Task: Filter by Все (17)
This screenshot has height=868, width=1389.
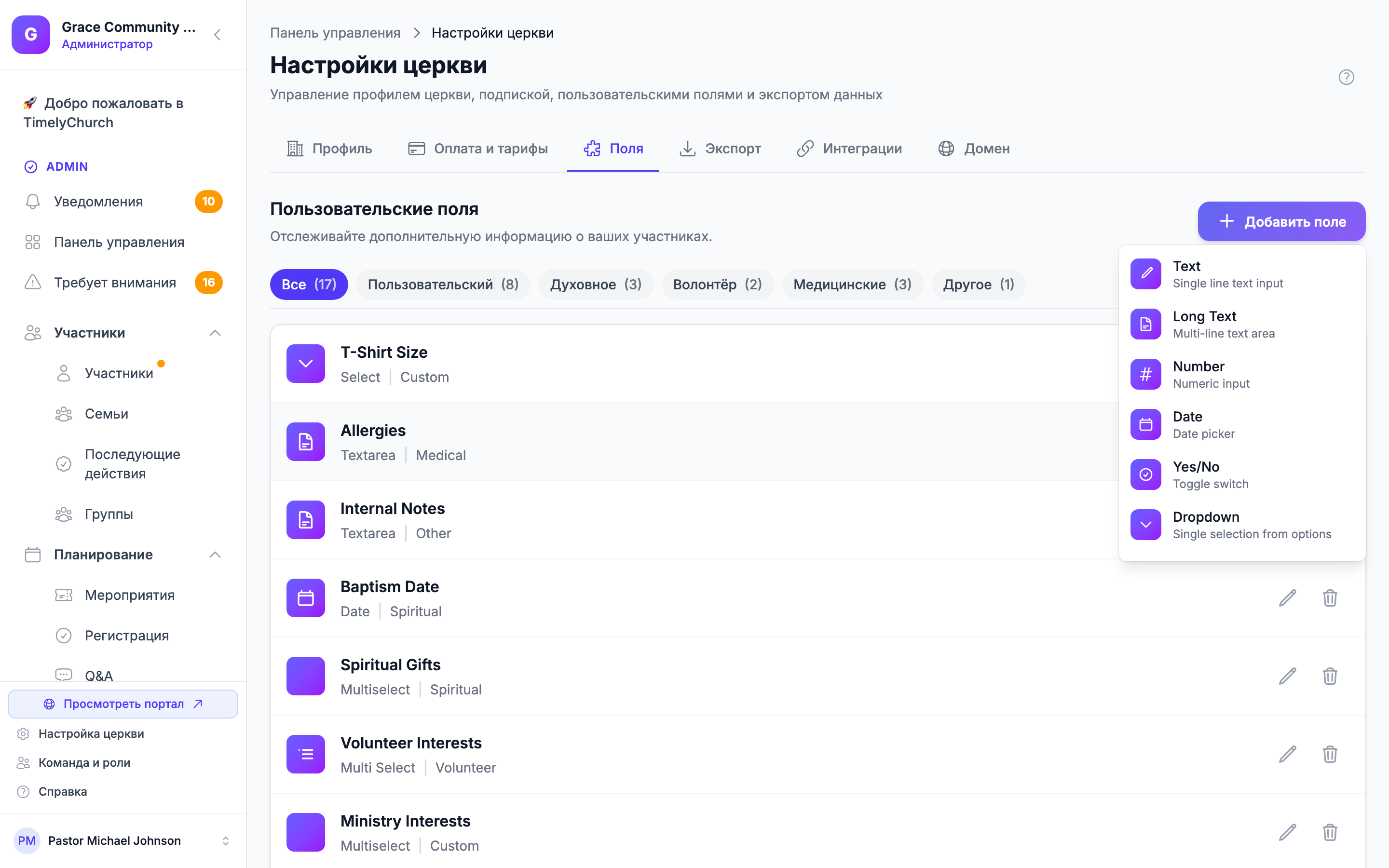Action: pyautogui.click(x=309, y=284)
